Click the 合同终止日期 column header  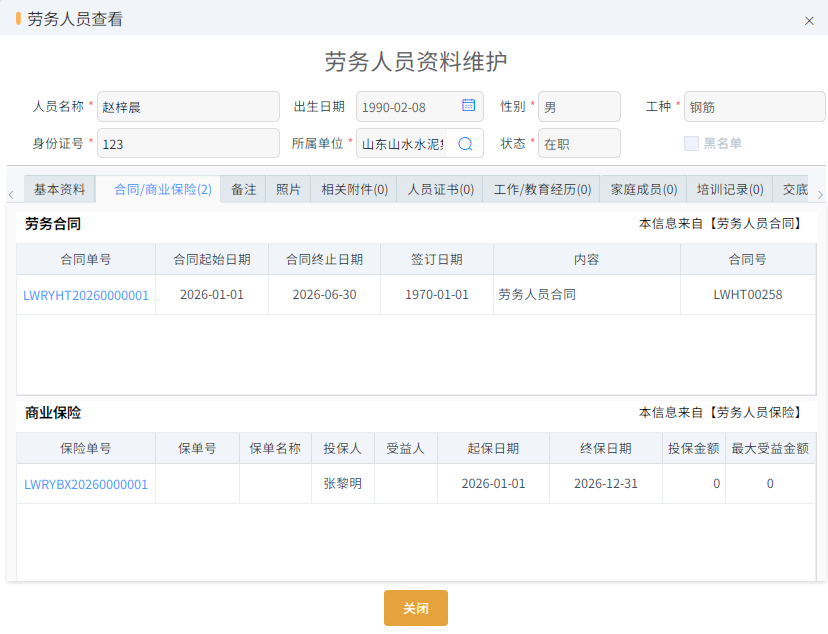324,259
